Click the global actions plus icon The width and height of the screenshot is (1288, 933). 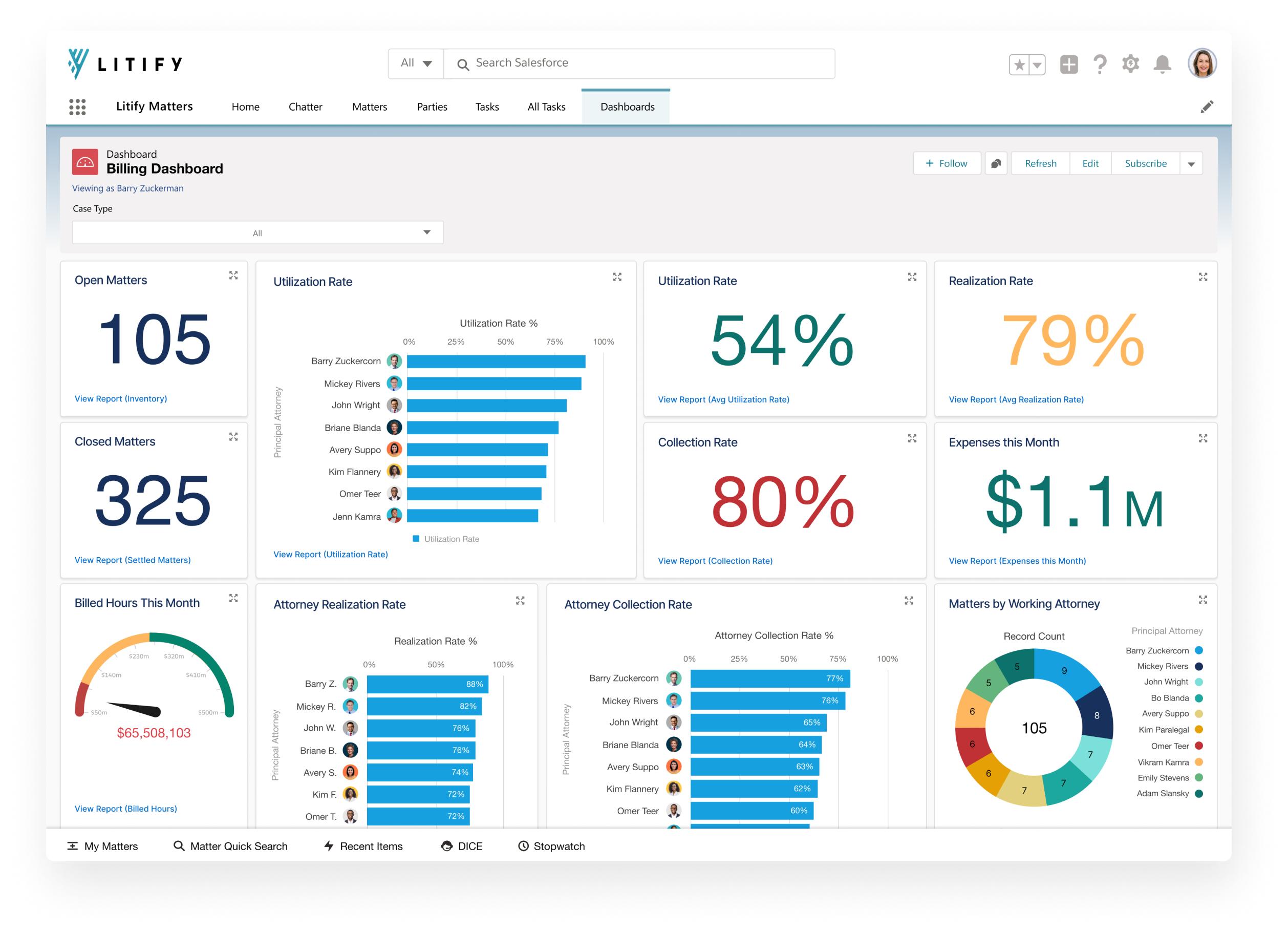(x=1068, y=64)
